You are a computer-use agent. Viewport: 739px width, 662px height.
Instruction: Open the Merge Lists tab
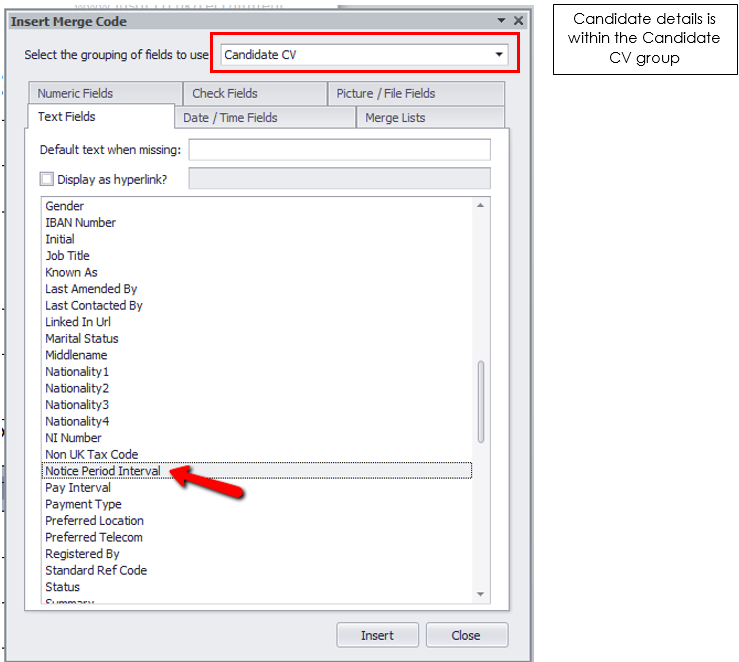click(395, 118)
